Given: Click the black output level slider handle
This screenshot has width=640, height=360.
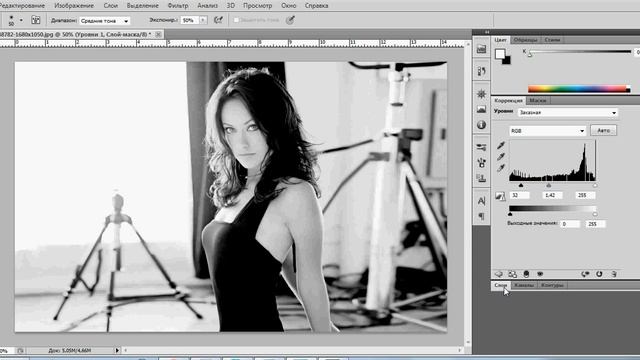Looking at the screenshot, I should click(x=510, y=214).
